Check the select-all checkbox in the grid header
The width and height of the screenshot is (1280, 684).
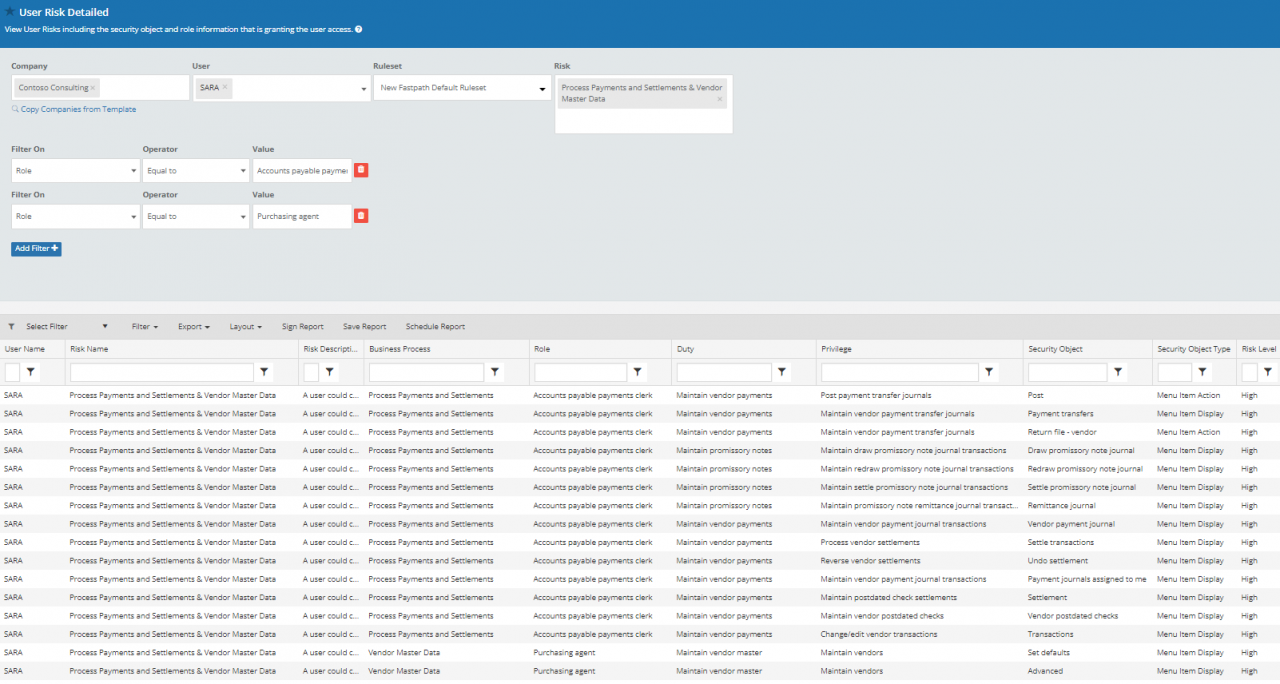tap(13, 371)
